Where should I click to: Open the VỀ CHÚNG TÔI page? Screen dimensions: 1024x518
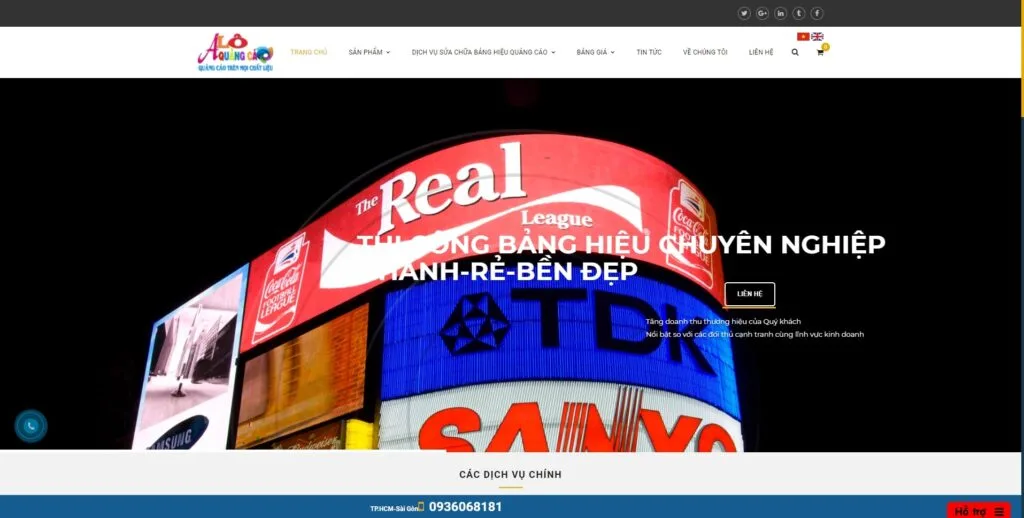tap(705, 52)
